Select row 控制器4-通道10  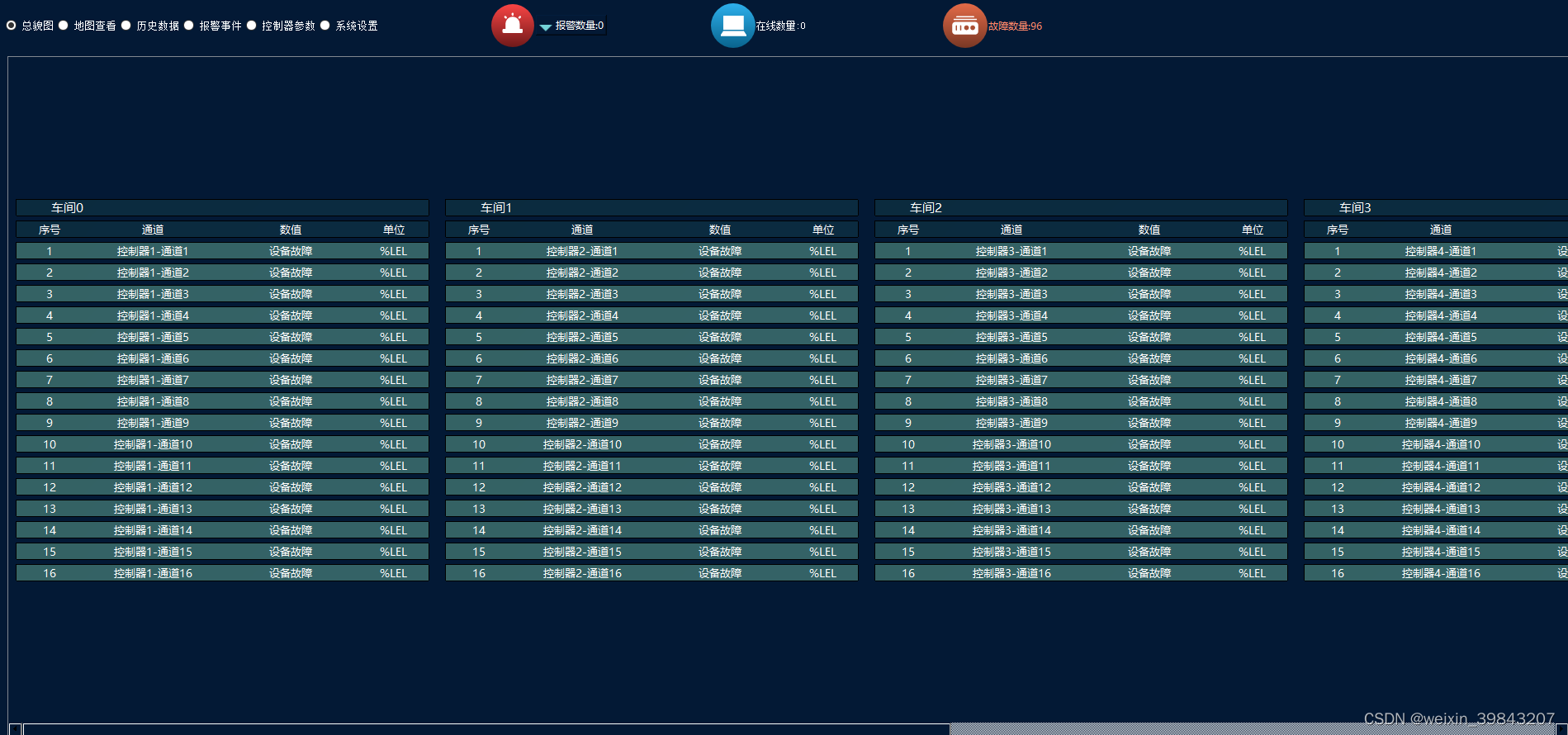click(x=1436, y=444)
